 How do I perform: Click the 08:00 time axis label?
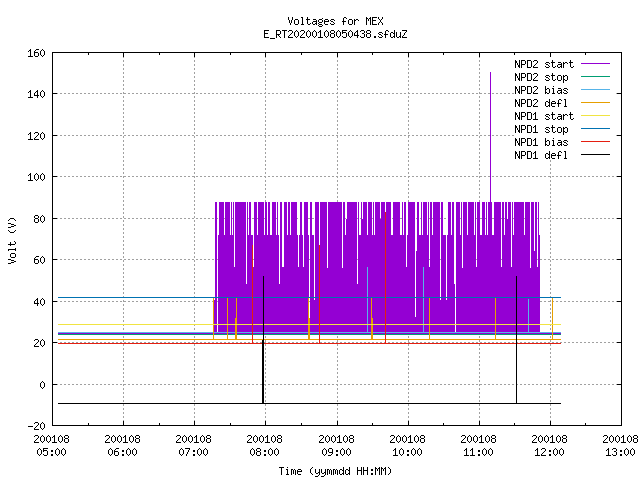point(264,453)
